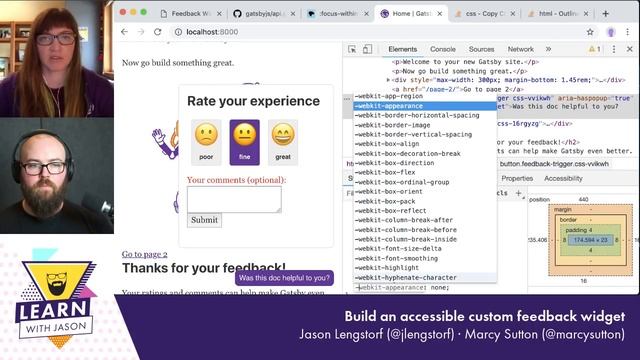View the site information icon beside the URL
This screenshot has height=360, width=640.
[x=178, y=32]
